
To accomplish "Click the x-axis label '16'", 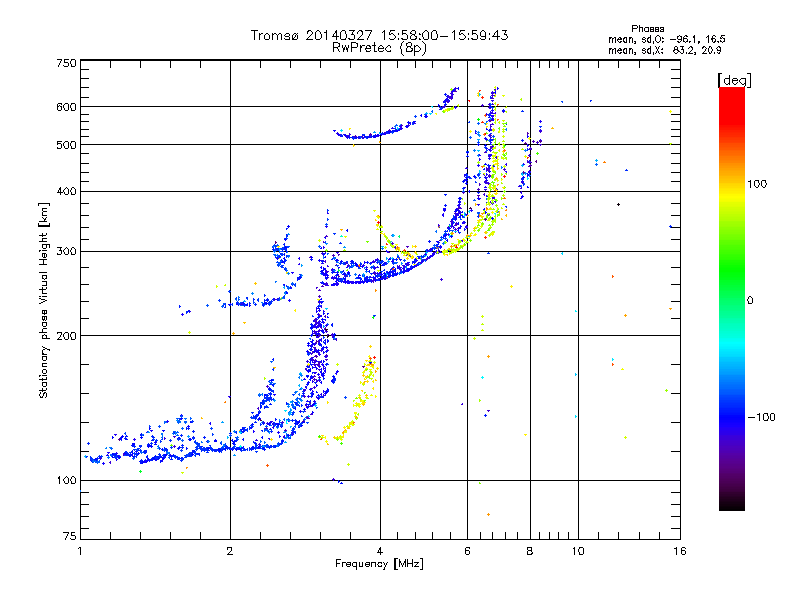I will pyautogui.click(x=680, y=551).
